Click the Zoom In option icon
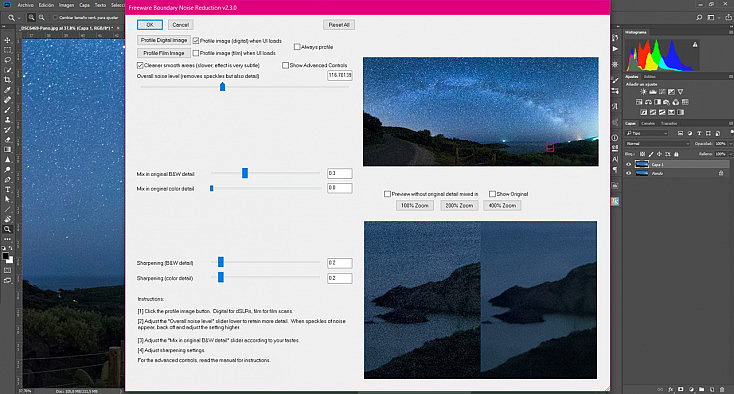 click(x=31, y=17)
